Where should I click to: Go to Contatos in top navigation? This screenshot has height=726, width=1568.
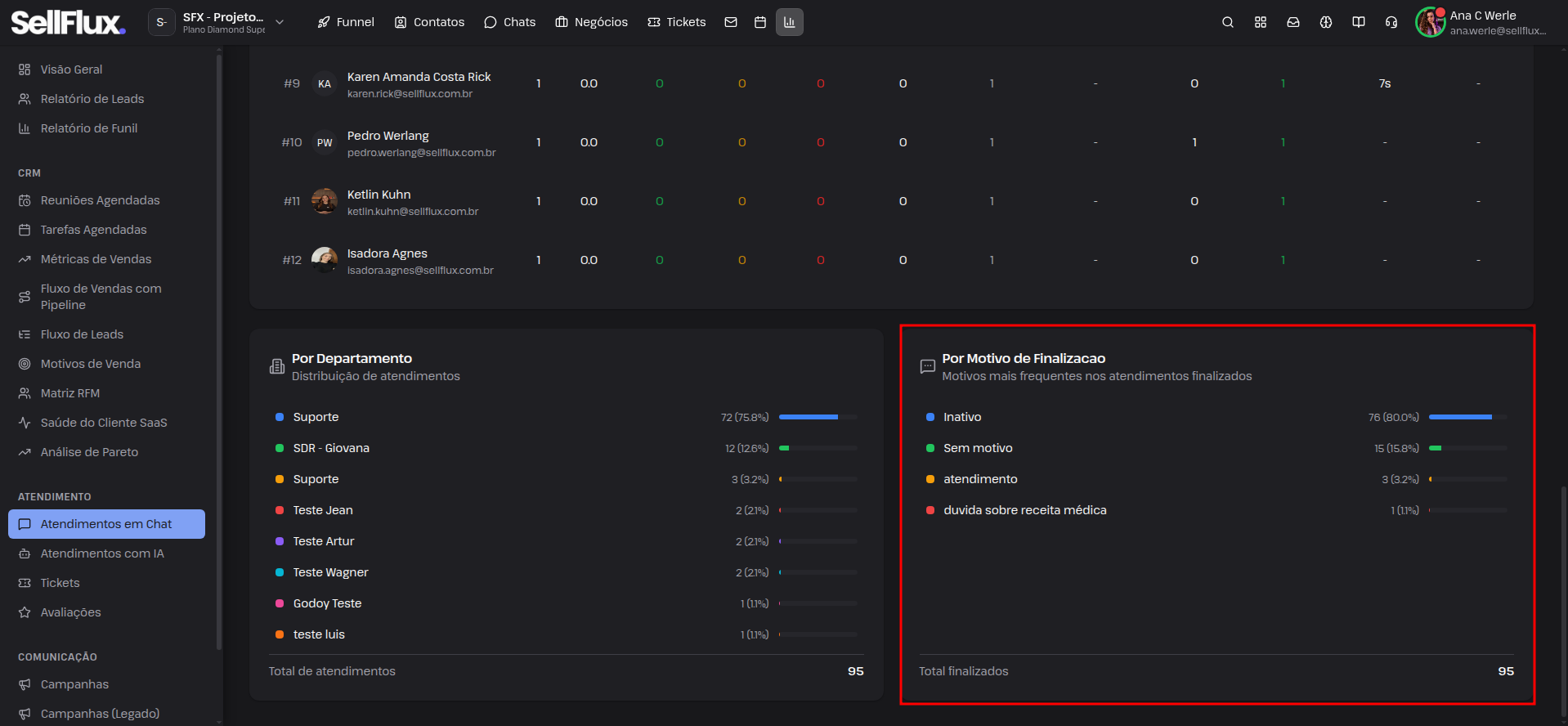pos(429,22)
